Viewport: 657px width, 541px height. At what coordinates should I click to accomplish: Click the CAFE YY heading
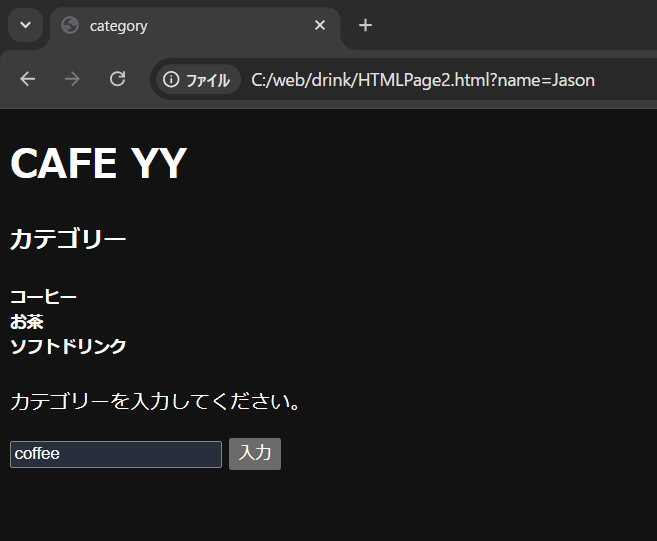98,163
